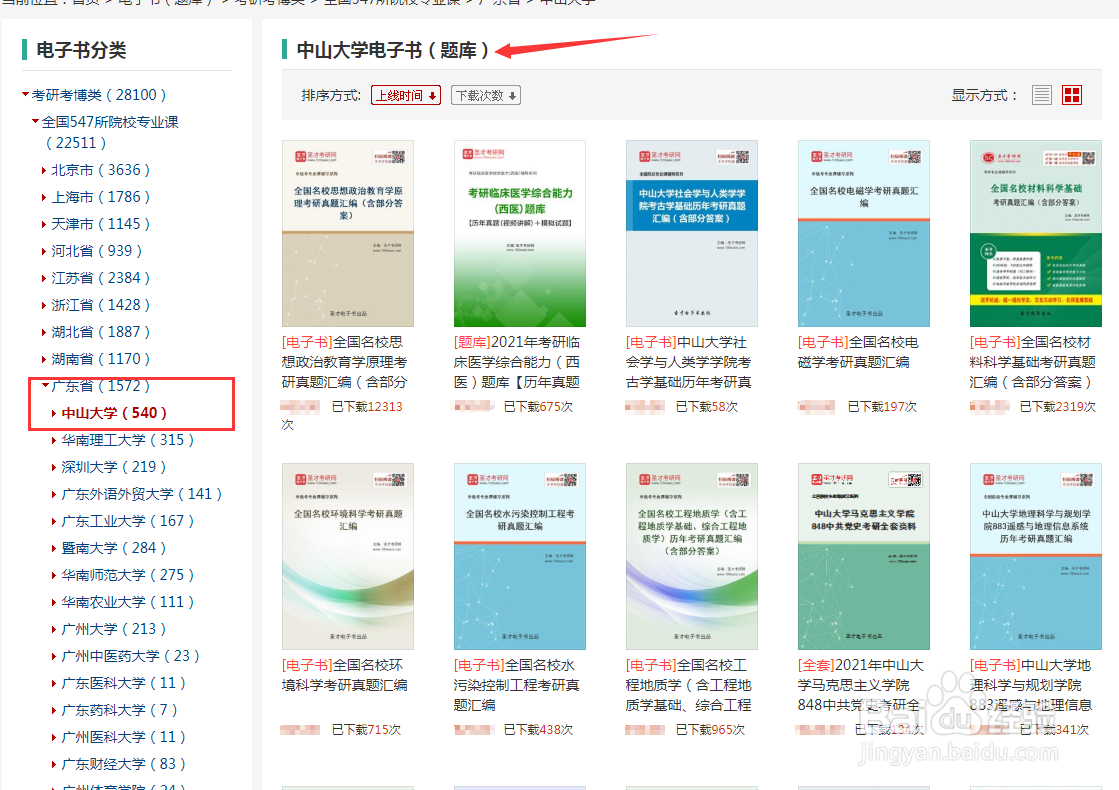Open 全国名校电磁学考研真题汇编 cover
This screenshot has height=790, width=1119.
click(864, 233)
